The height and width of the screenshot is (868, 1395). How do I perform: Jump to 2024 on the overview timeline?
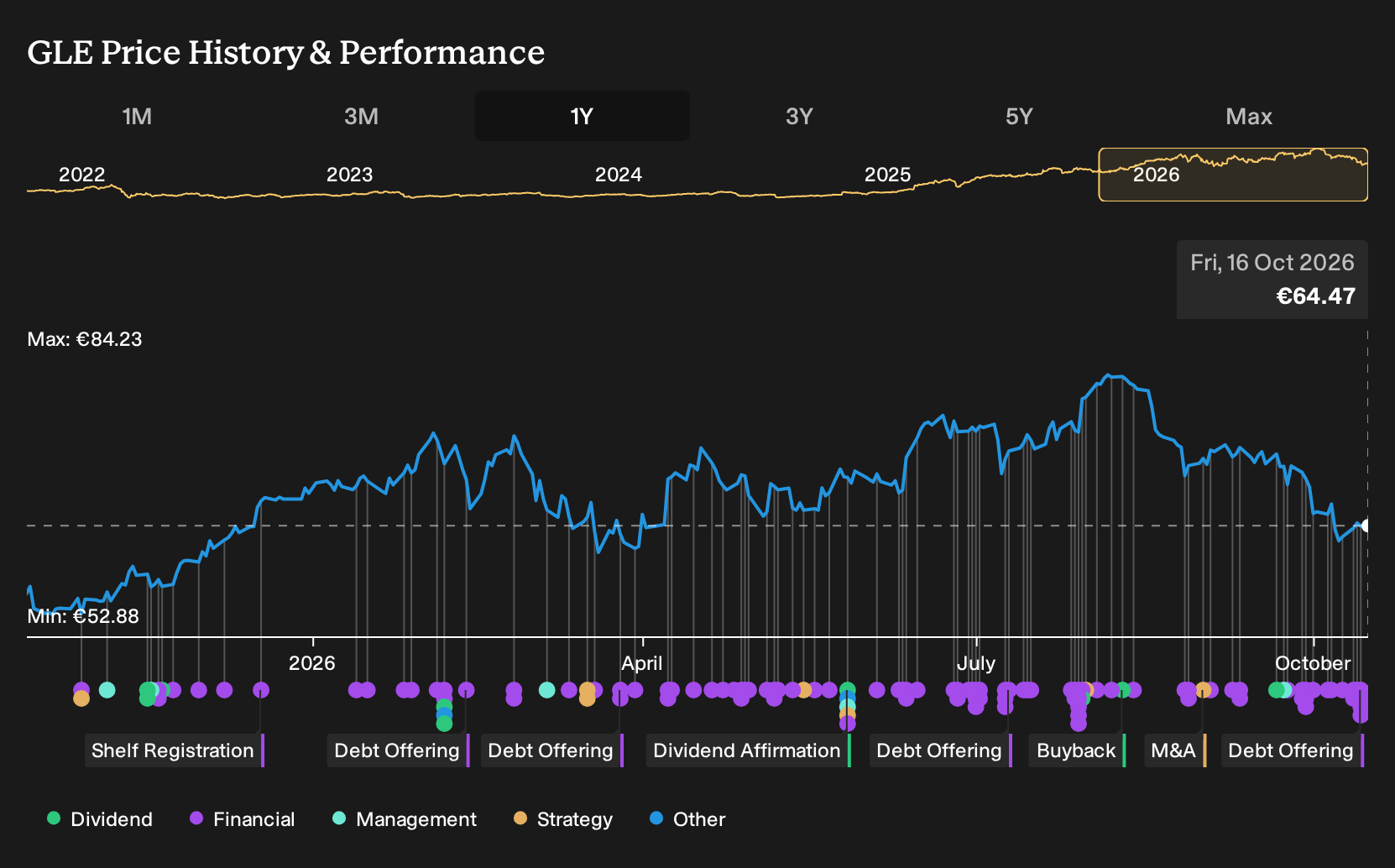pos(619,175)
